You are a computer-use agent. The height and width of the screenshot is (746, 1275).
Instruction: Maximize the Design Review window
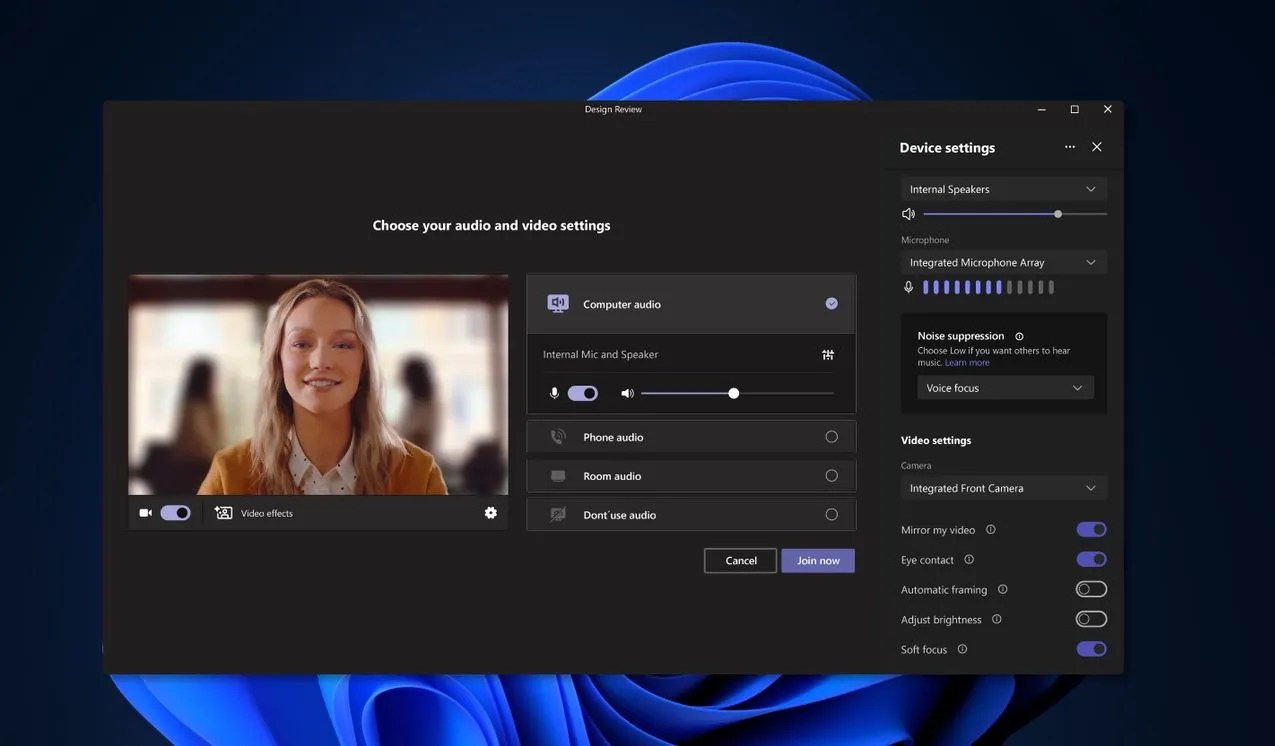pyautogui.click(x=1075, y=110)
